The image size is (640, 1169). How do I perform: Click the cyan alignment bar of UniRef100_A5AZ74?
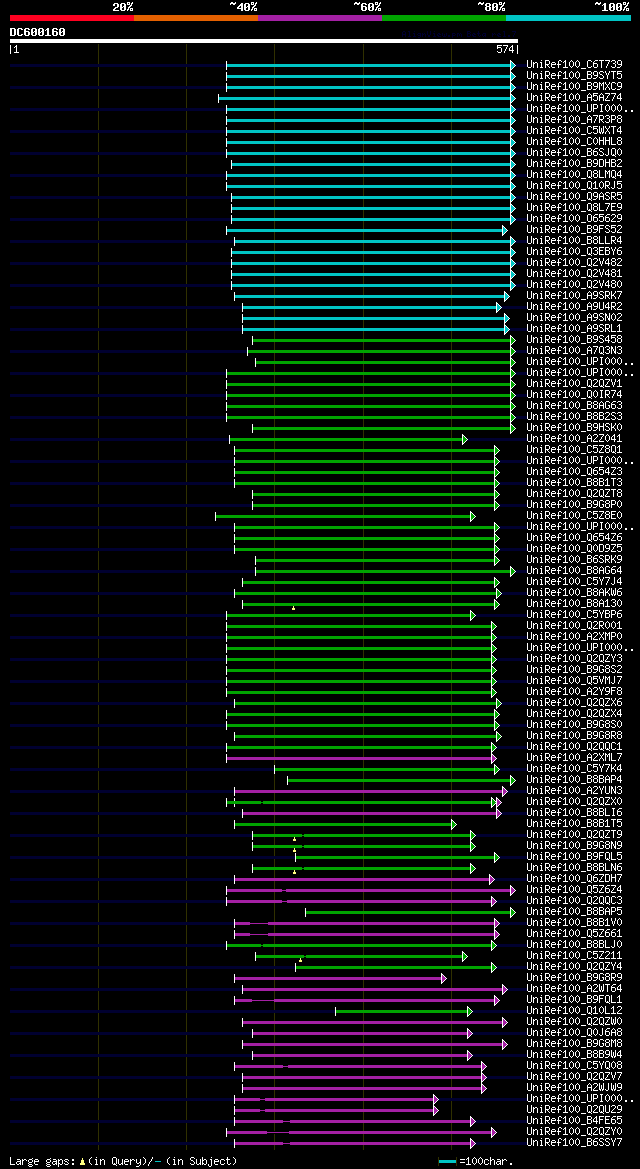coord(366,98)
